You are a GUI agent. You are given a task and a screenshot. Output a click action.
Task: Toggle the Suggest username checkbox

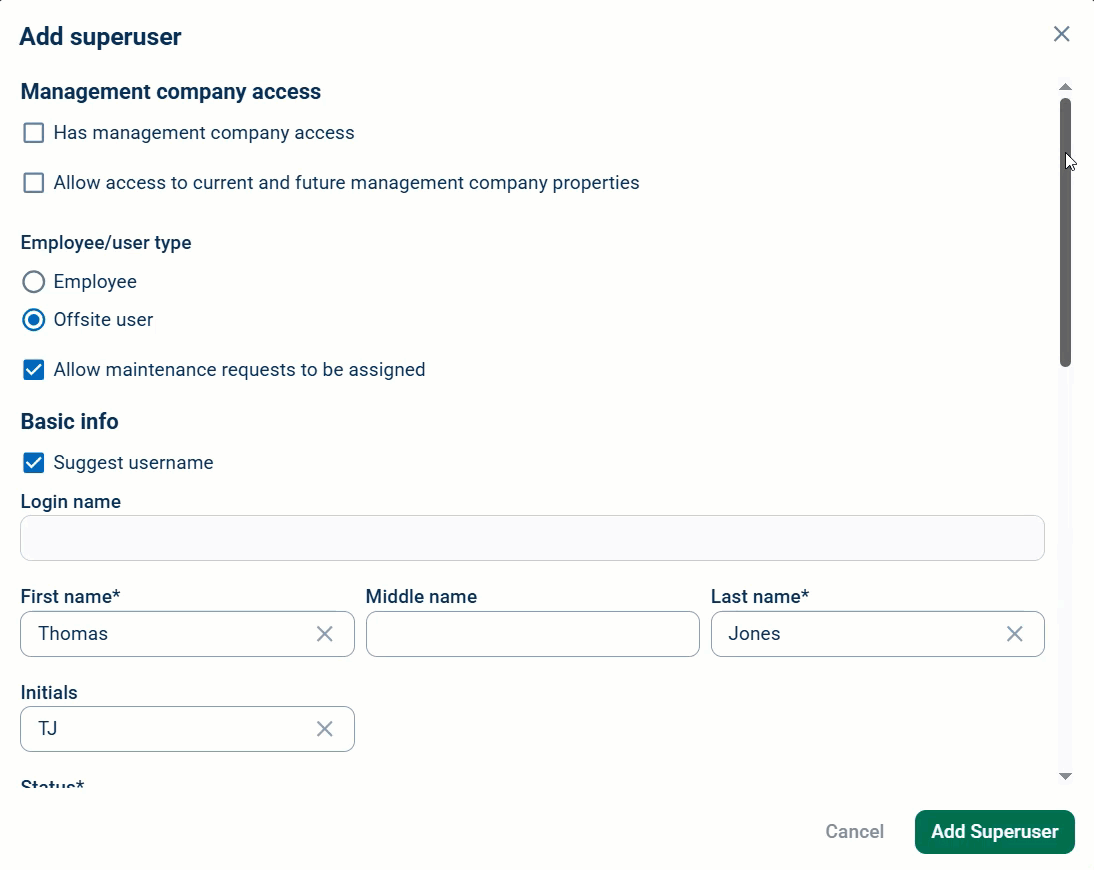coord(33,463)
